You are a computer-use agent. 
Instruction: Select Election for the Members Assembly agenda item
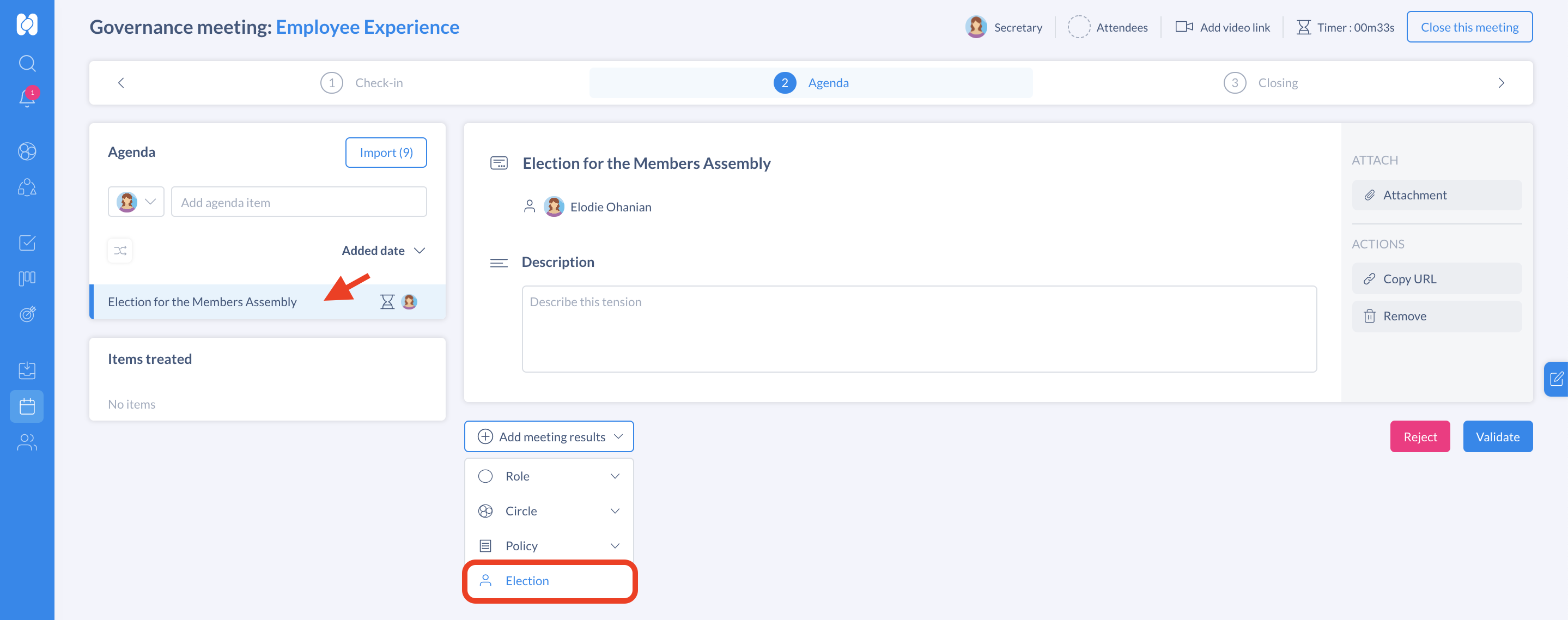pyautogui.click(x=267, y=301)
